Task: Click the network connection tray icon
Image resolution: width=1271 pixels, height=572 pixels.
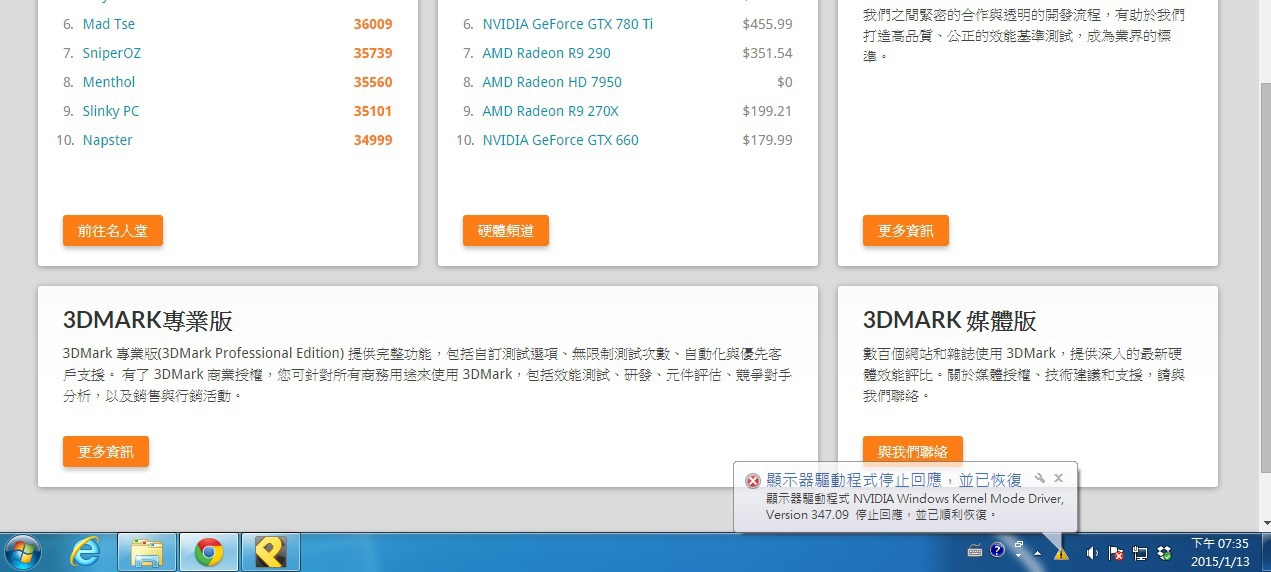Action: 1140,553
